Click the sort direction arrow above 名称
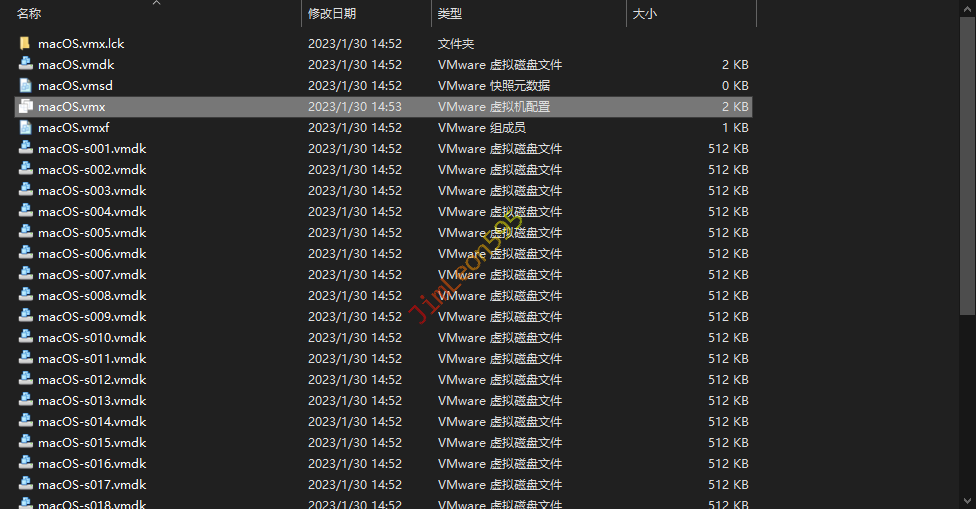This screenshot has height=509, width=976. (x=157, y=3)
